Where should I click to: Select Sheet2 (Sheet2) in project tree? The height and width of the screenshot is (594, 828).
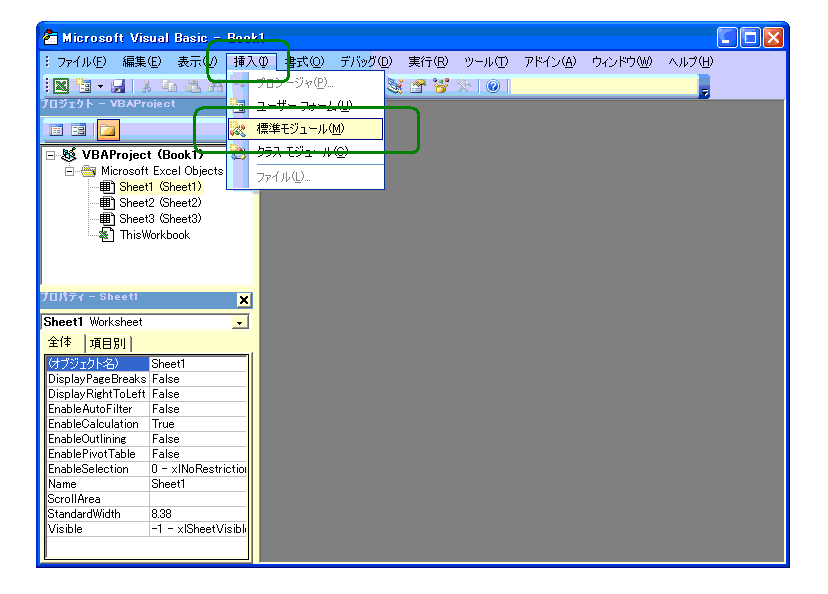(160, 203)
